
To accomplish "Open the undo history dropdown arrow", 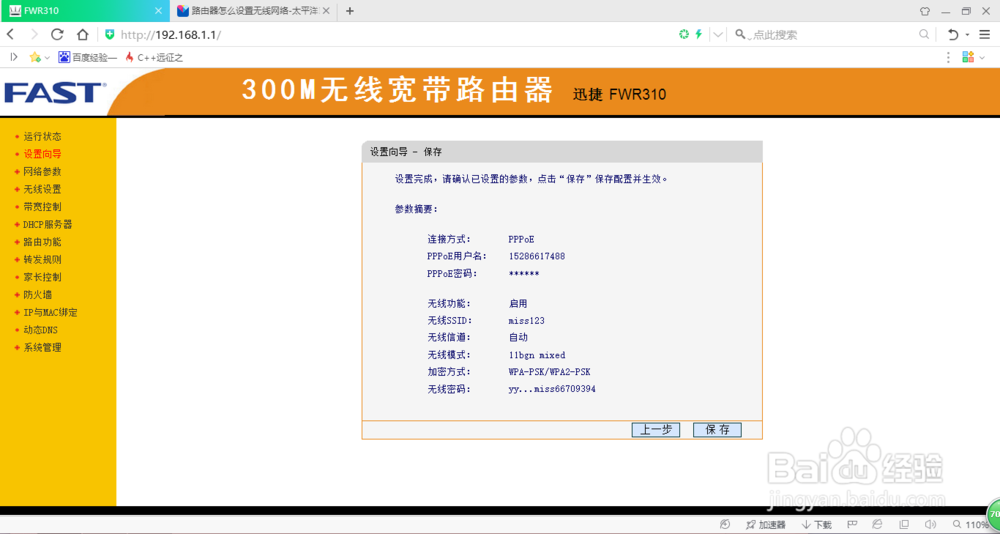I will [967, 35].
